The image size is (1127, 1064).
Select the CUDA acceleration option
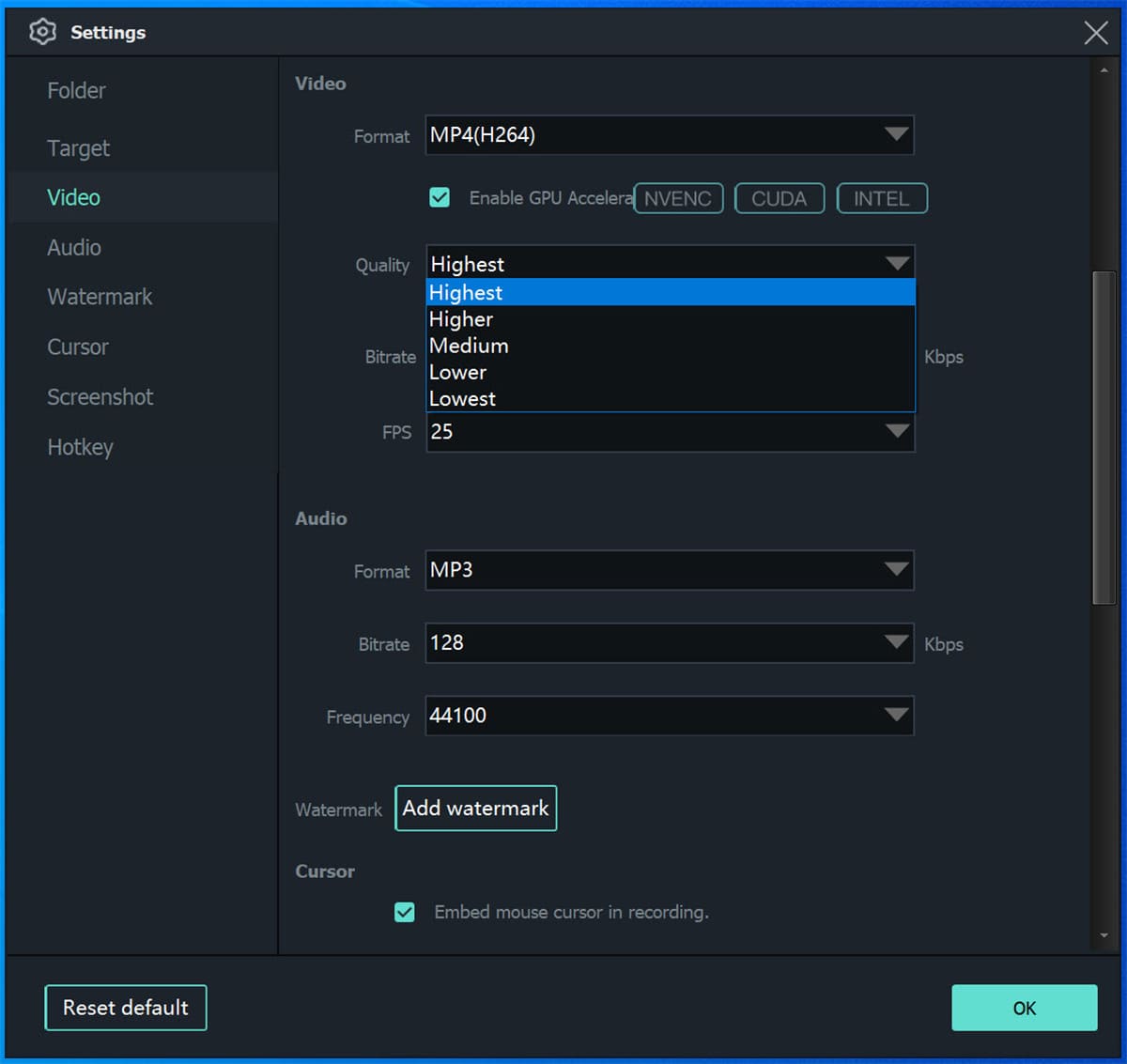point(779,198)
